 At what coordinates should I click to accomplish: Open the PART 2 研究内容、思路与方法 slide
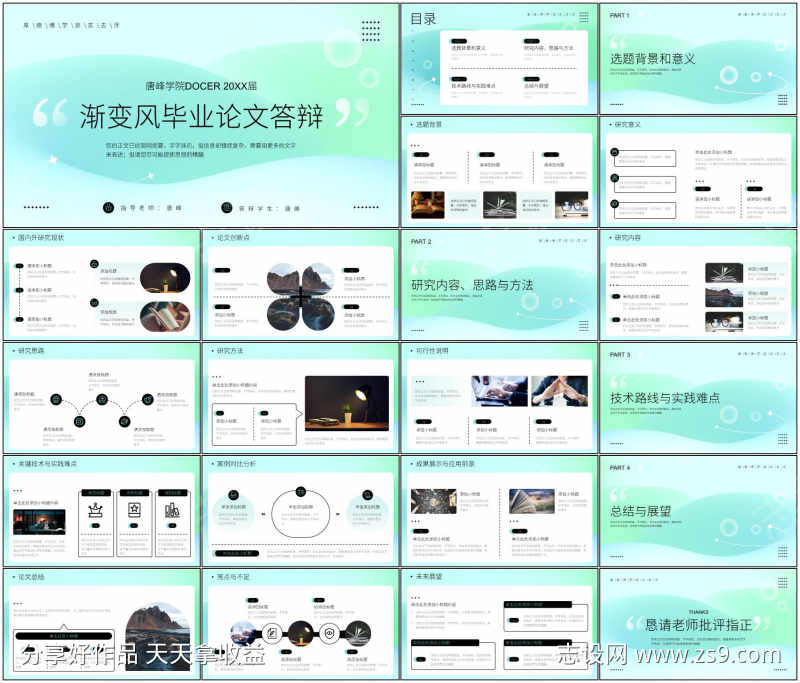point(499,286)
